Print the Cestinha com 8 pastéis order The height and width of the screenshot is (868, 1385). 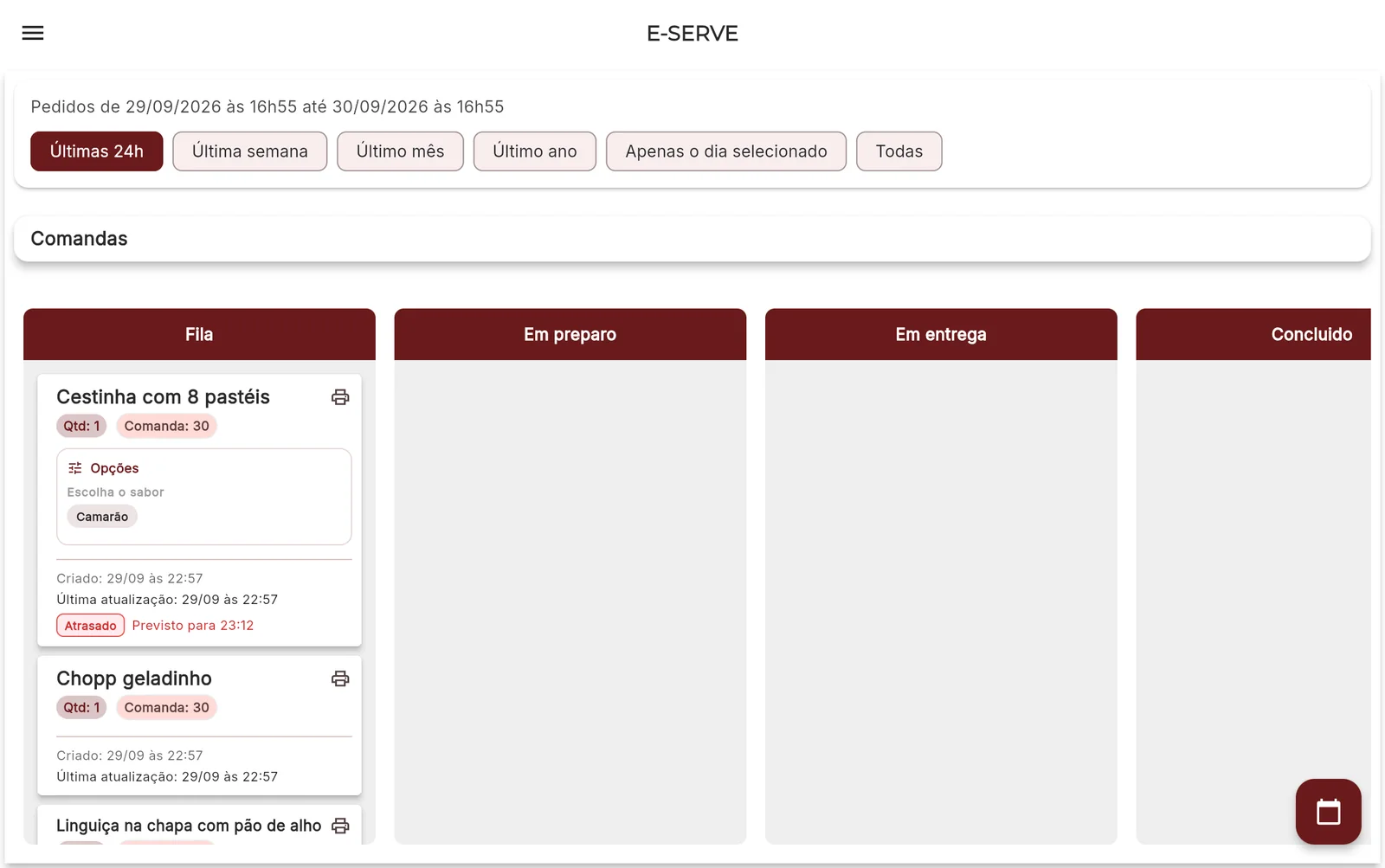tap(340, 397)
